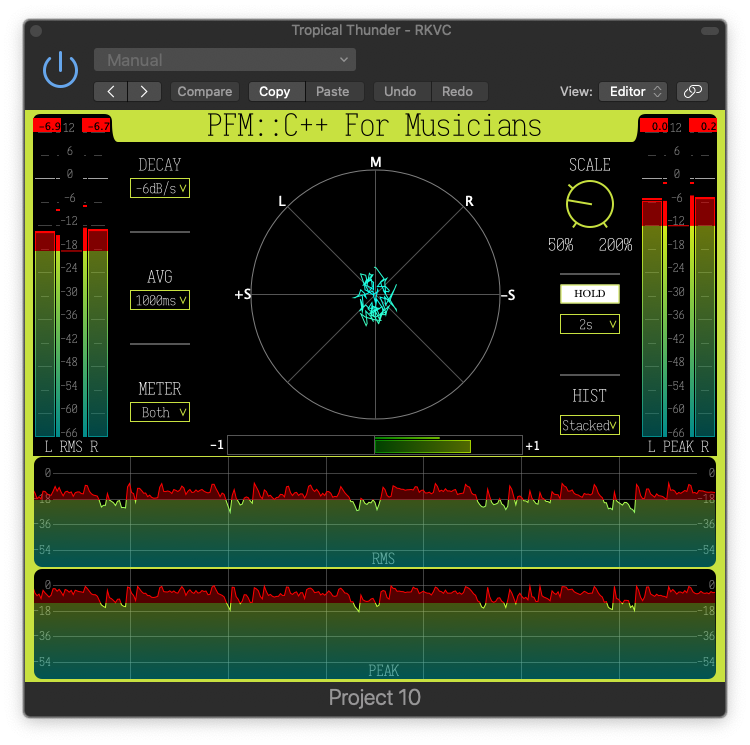Click the right PEAK 0.2 readout
The height and width of the screenshot is (745, 750).
tap(703, 126)
